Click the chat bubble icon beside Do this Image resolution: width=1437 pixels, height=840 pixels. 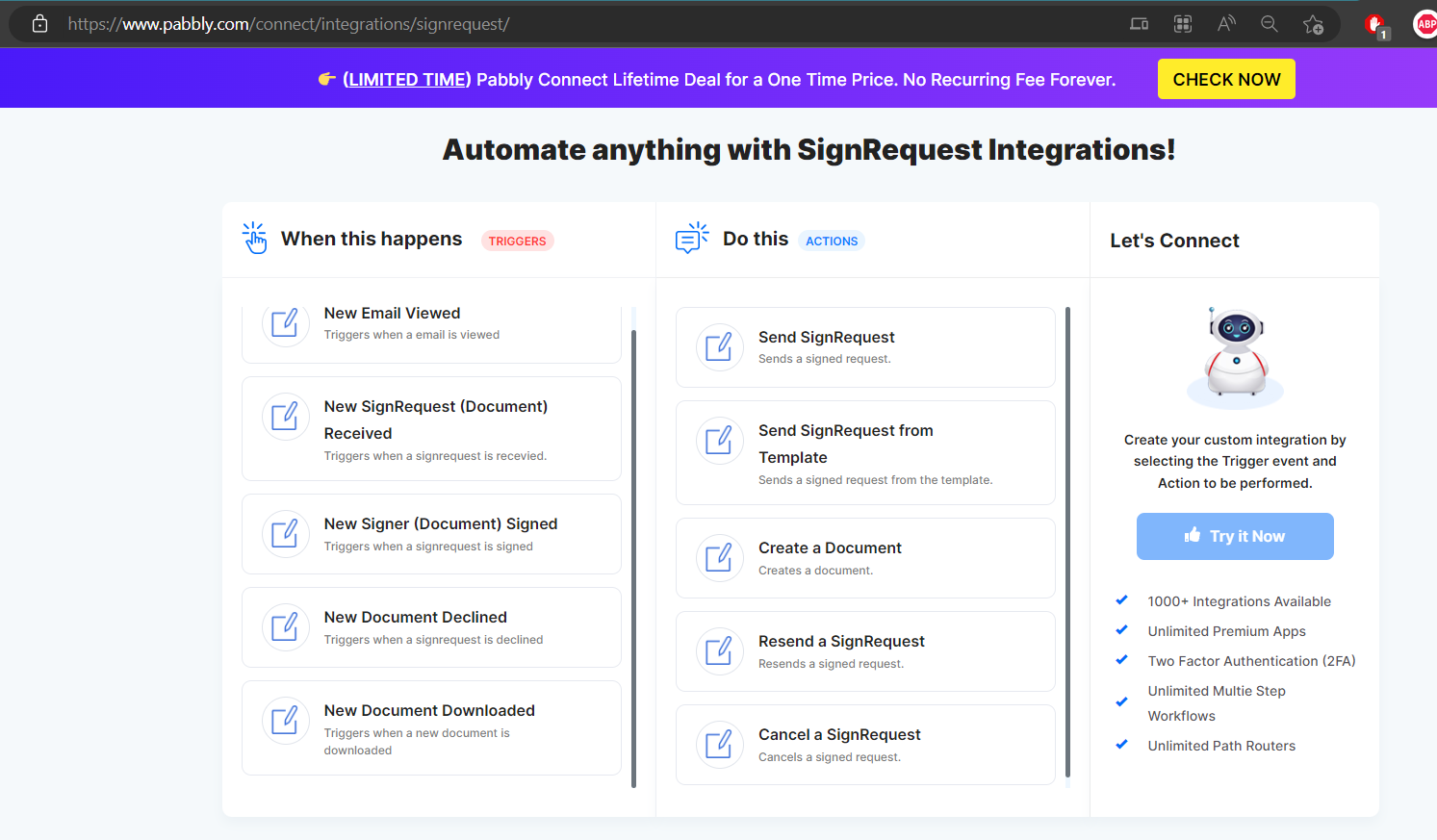coord(692,238)
